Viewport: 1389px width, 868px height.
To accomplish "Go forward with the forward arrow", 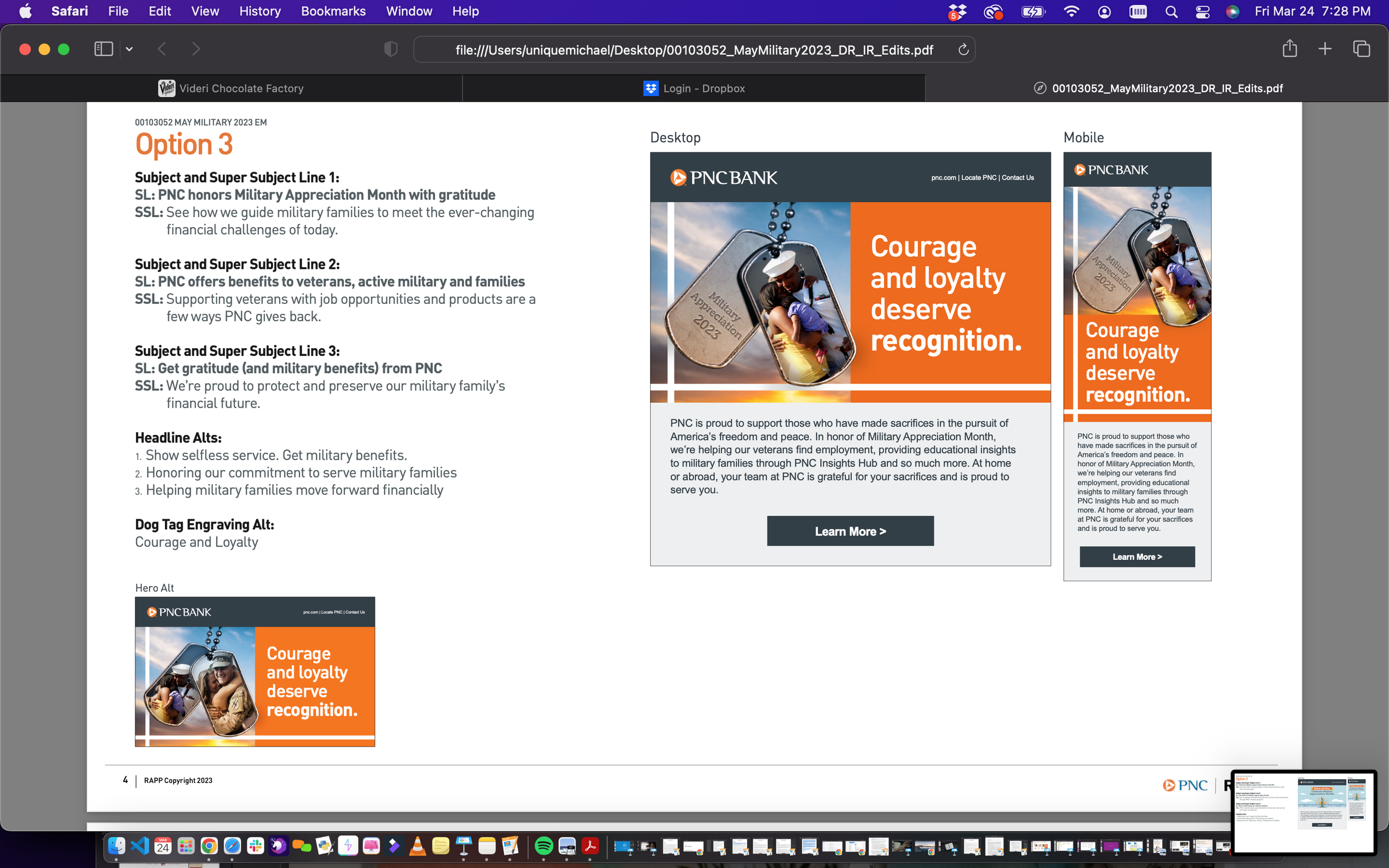I will tap(196, 49).
